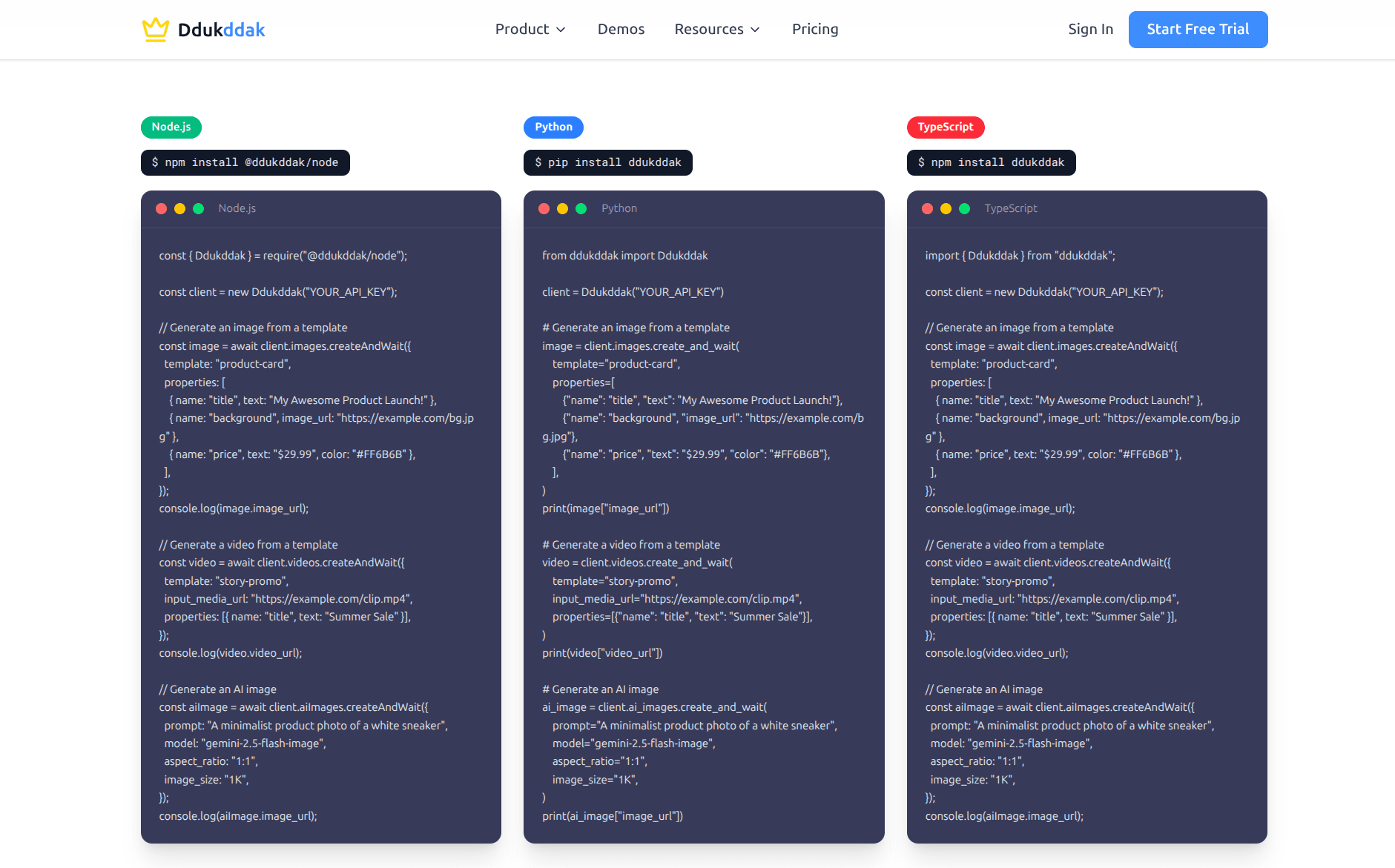Image resolution: width=1395 pixels, height=868 pixels.
Task: Click the npm install @ddukddak/node command snippet
Action: 245,162
